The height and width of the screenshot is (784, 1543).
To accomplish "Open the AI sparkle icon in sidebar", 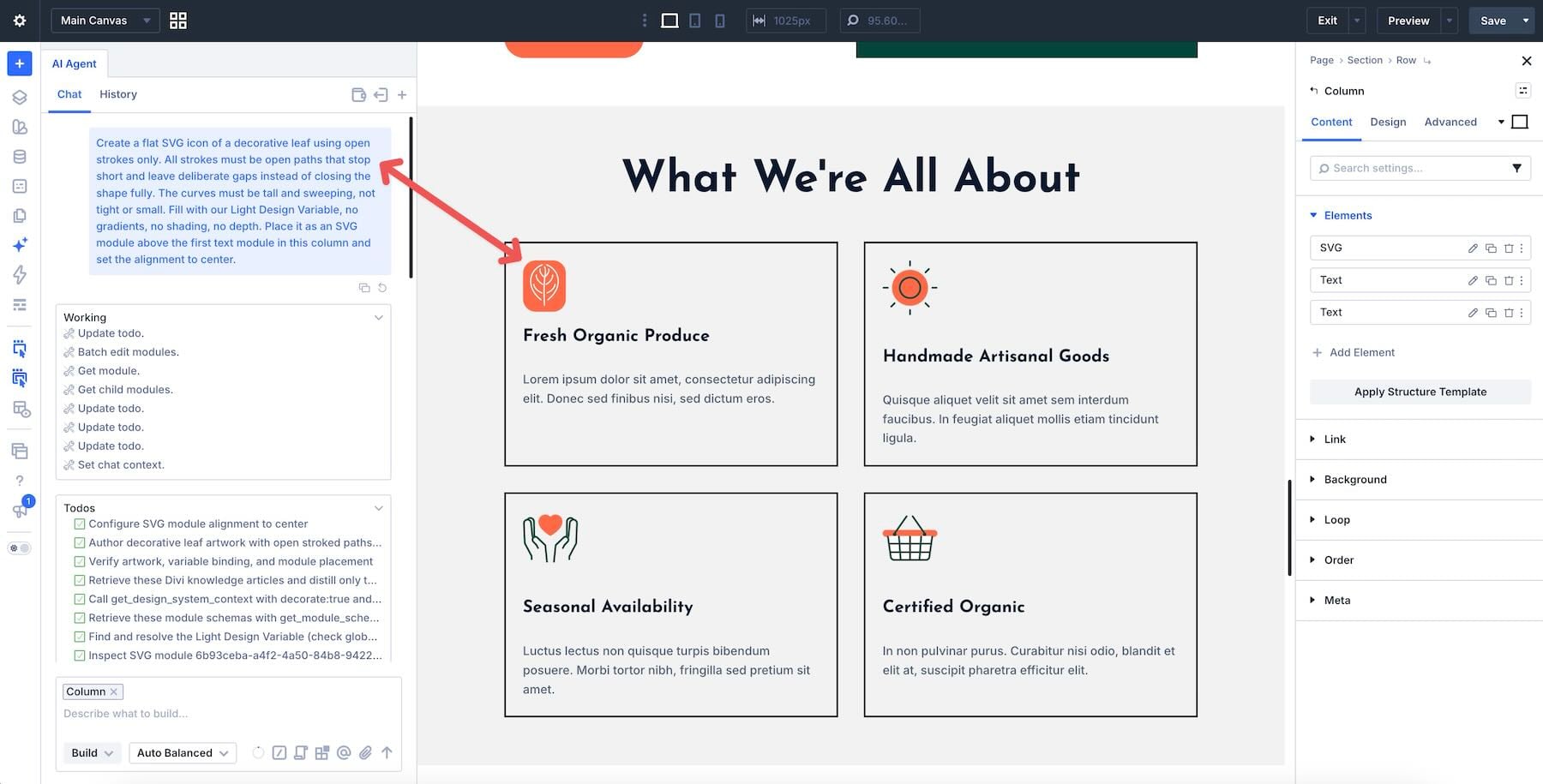I will tap(20, 245).
